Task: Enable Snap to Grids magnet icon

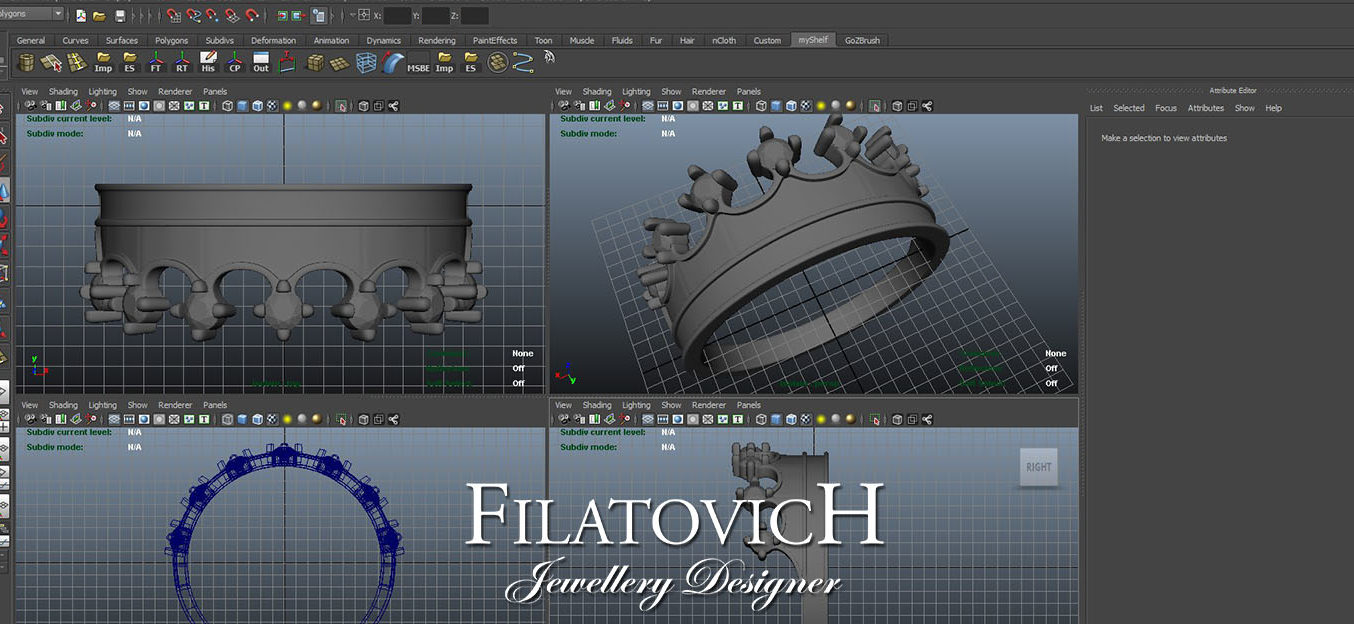Action: tap(174, 16)
